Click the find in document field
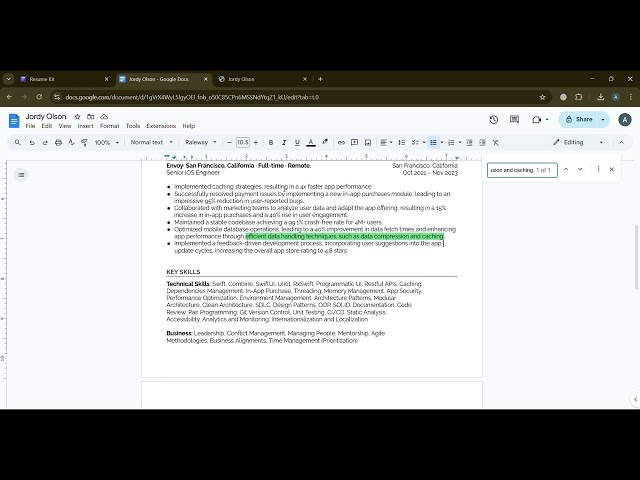The image size is (640, 480). point(522,170)
